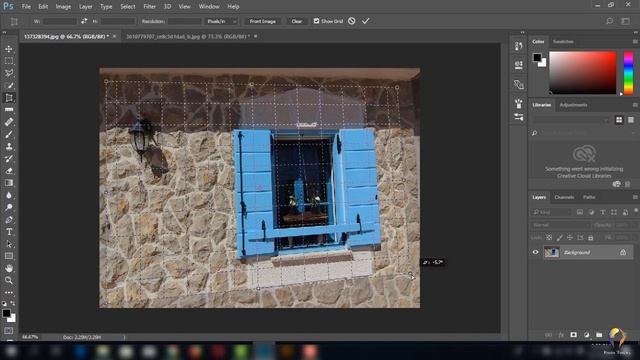Select the Gradient tool
The height and width of the screenshot is (360, 640).
(x=9, y=183)
